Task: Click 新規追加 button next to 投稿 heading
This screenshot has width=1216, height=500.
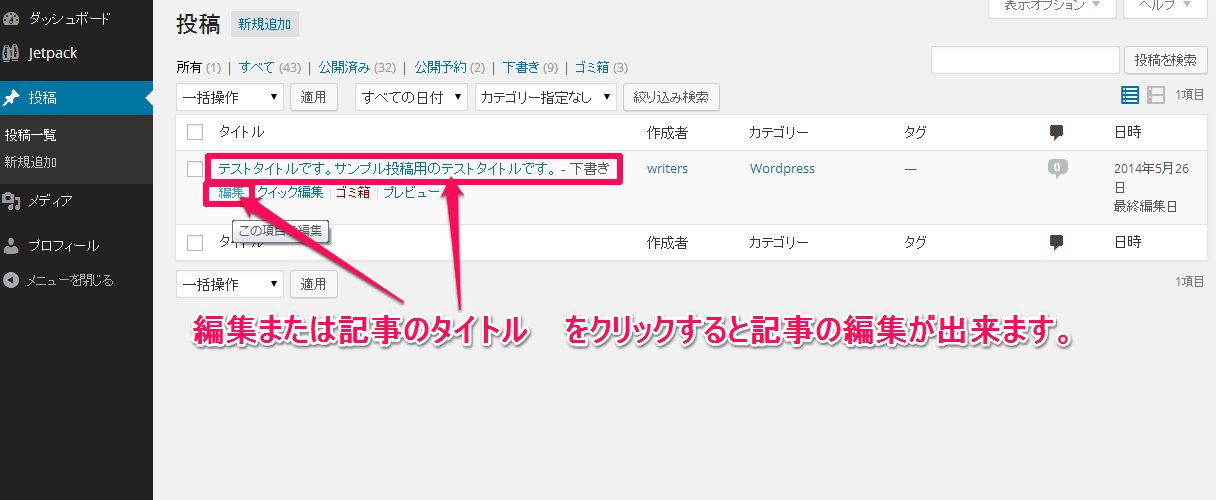Action: [264, 24]
